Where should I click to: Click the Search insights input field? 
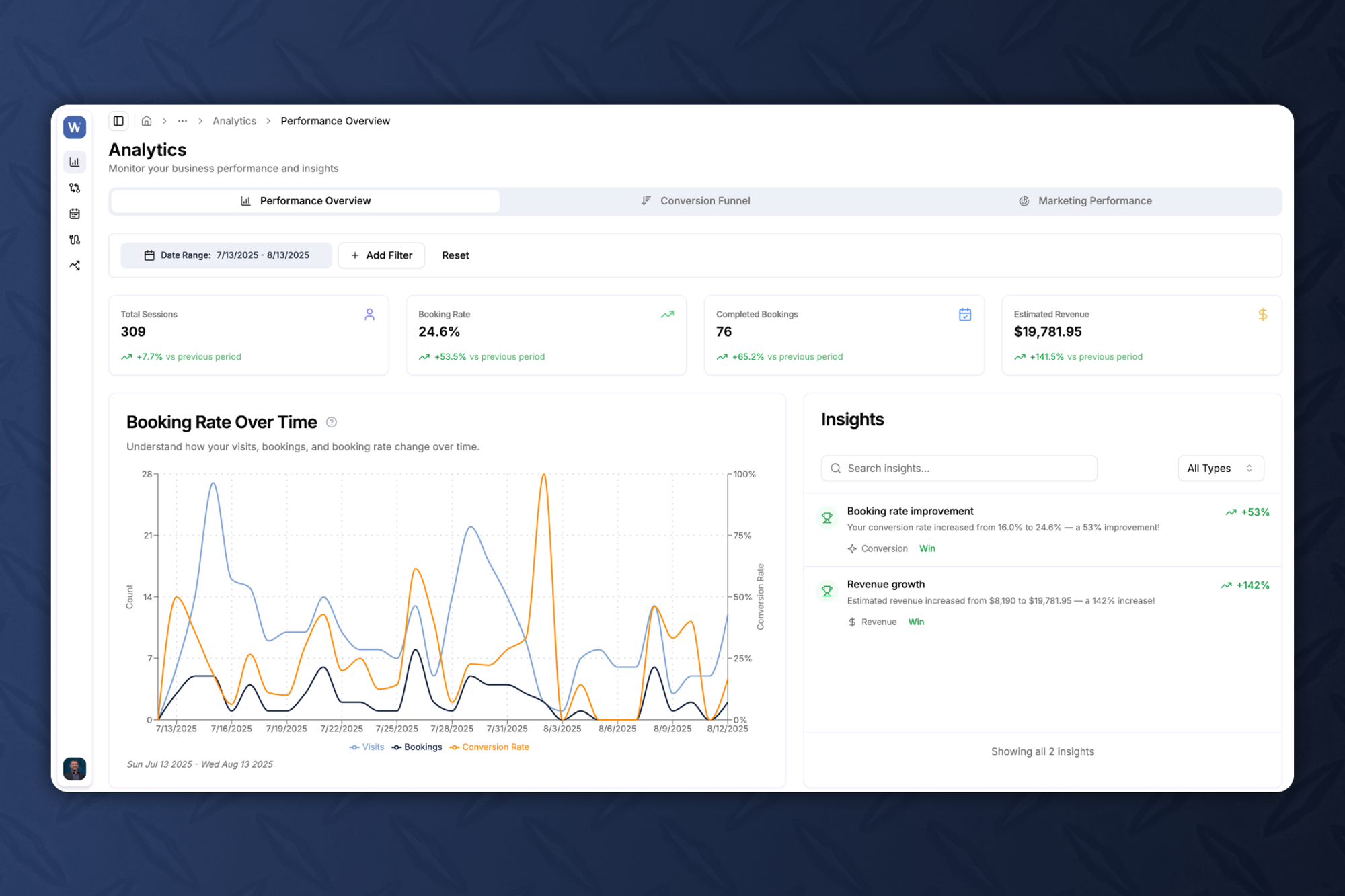pyautogui.click(x=959, y=469)
